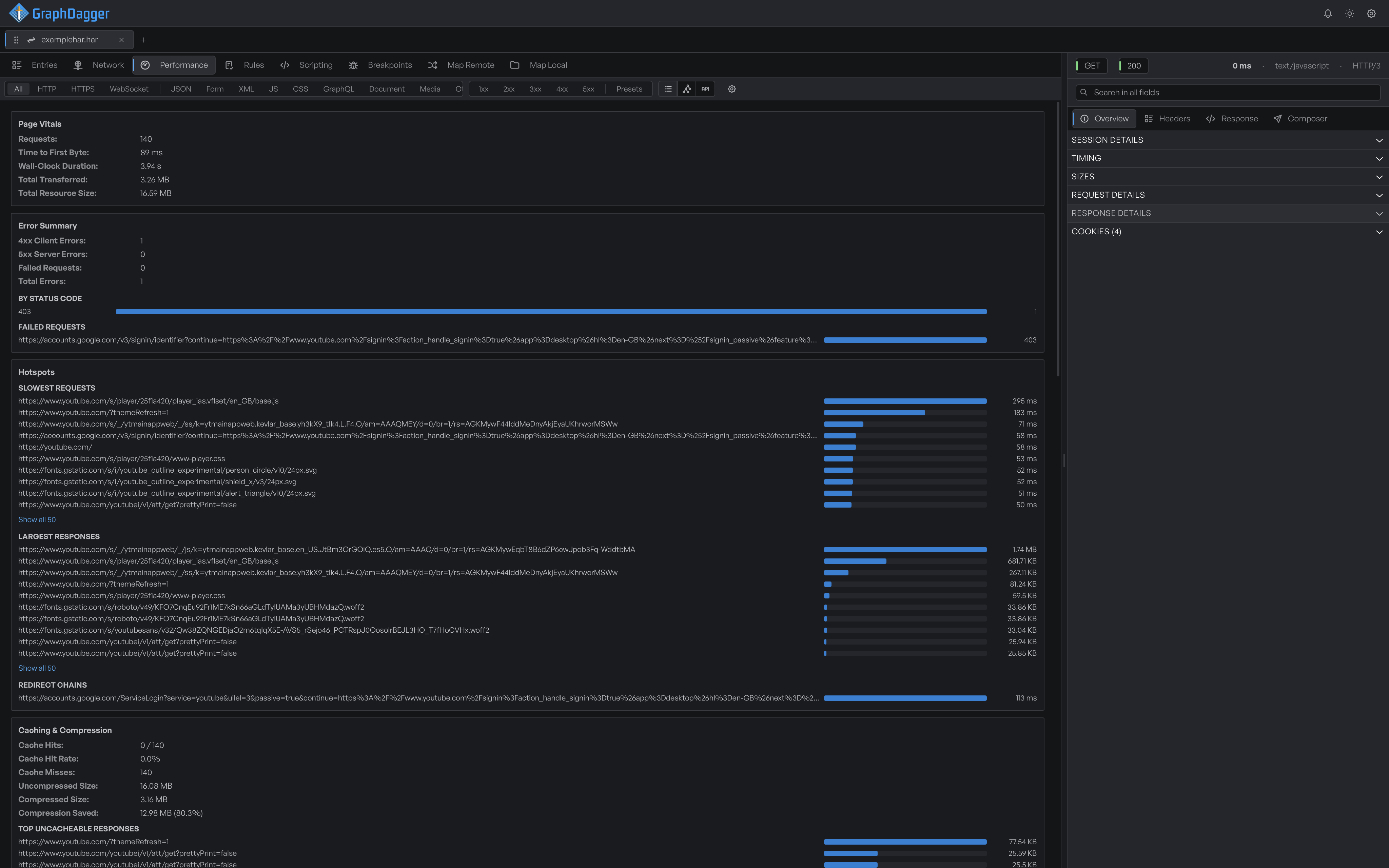Viewport: 1389px width, 868px height.
Task: Click the GET method badge
Action: 1092,66
